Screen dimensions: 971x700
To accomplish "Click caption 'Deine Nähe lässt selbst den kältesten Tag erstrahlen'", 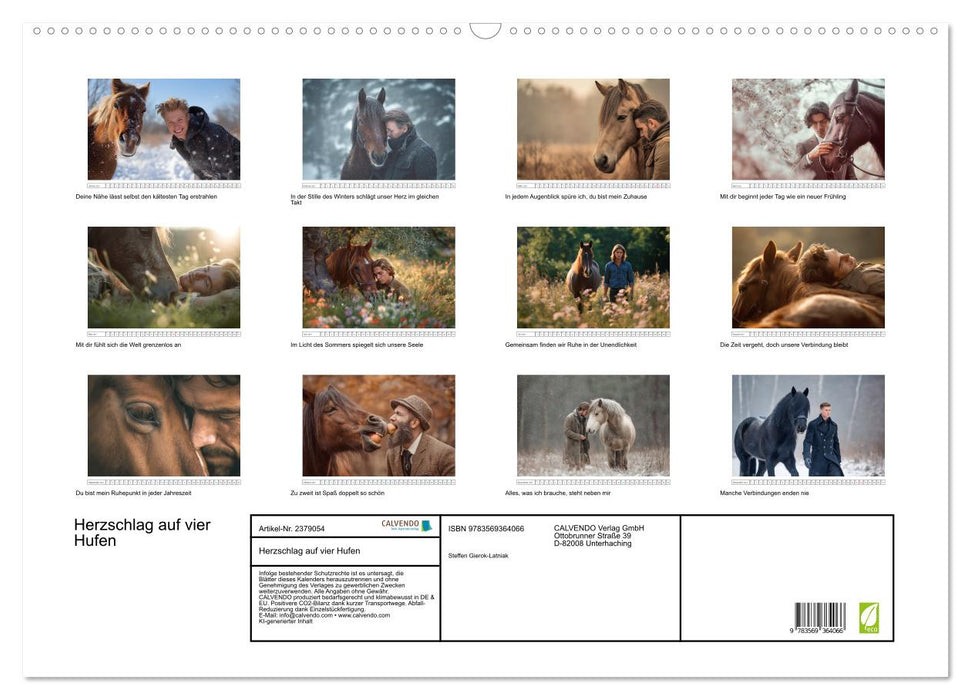I will pyautogui.click(x=146, y=196).
